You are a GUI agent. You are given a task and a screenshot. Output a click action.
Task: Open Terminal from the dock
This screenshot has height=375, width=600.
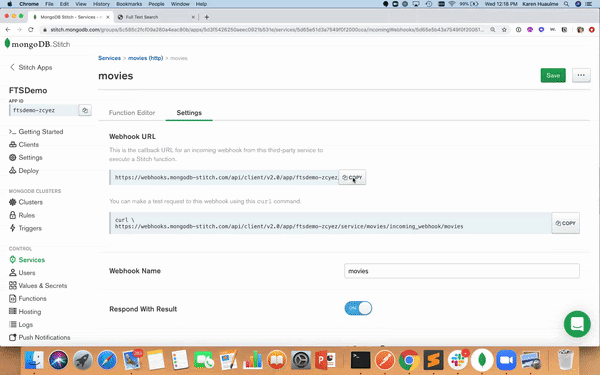[360, 360]
